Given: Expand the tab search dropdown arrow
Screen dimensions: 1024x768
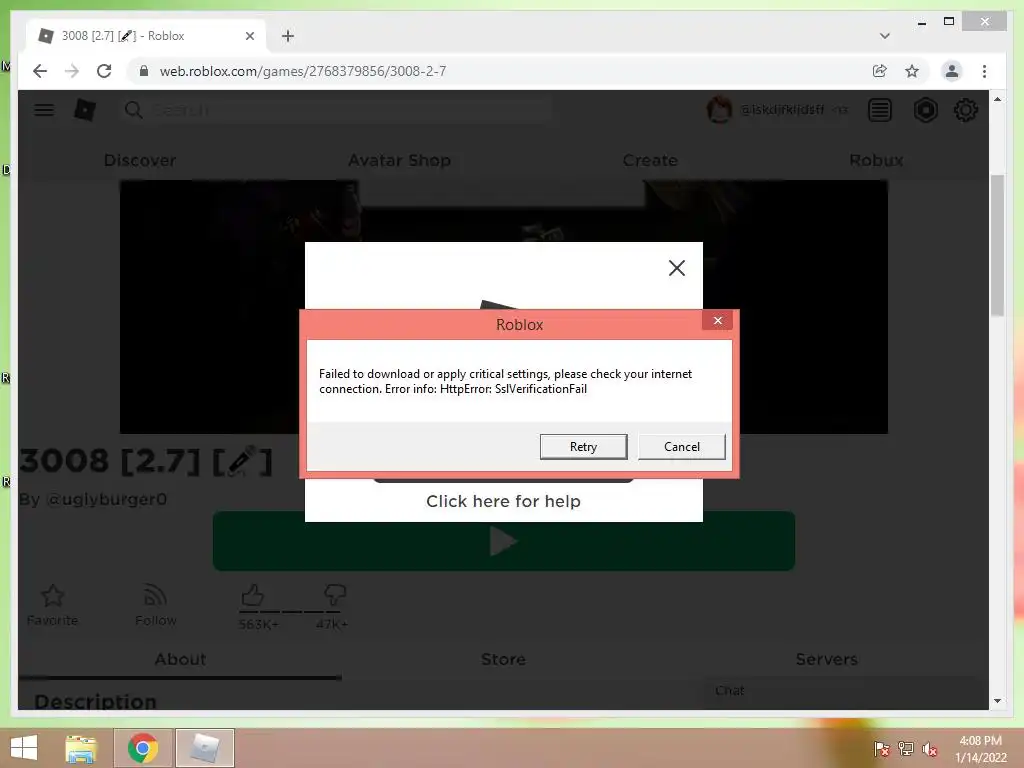Looking at the screenshot, I should click(884, 36).
